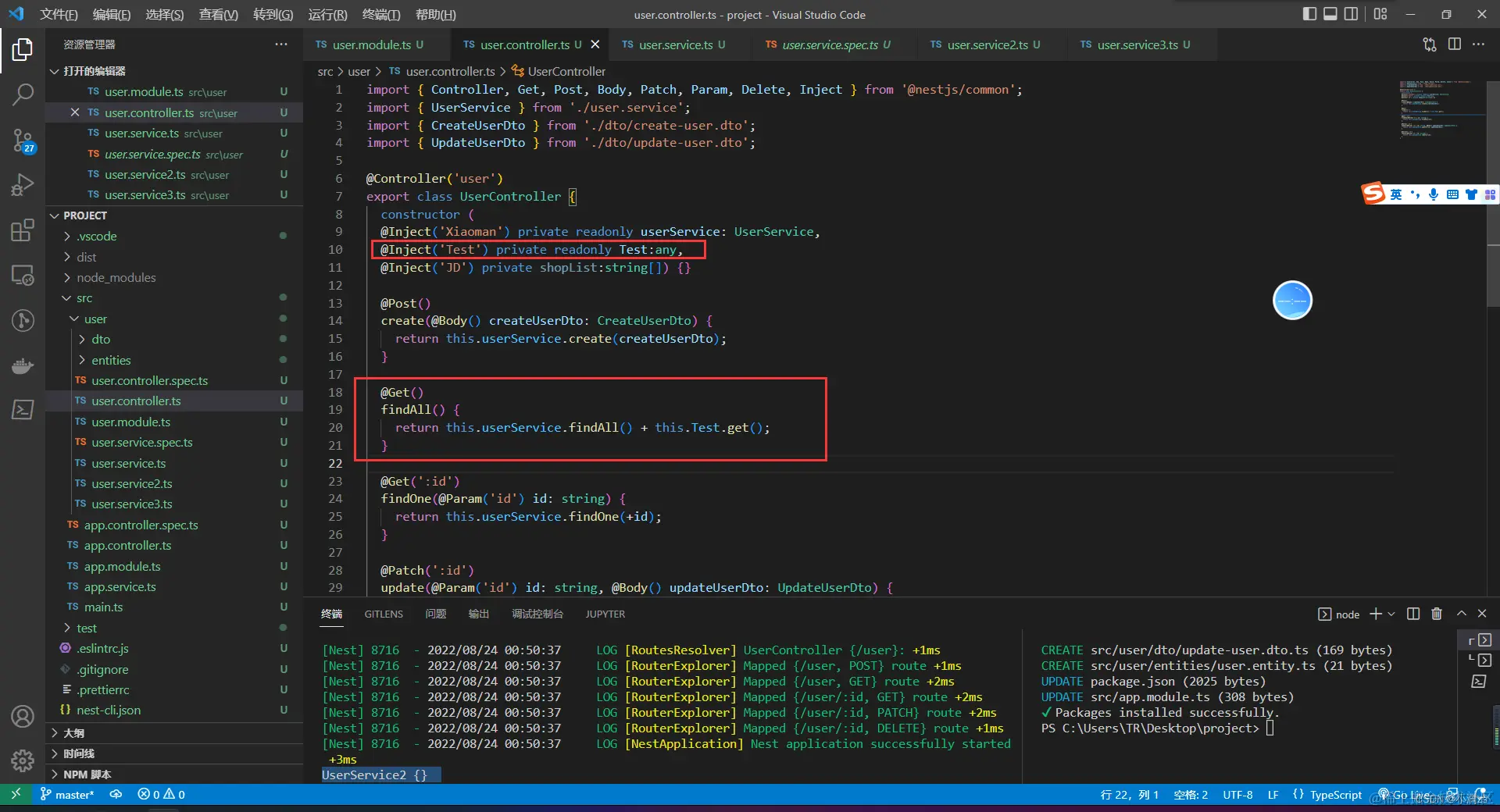
Task: Click the Manage gear icon
Action: (x=23, y=760)
